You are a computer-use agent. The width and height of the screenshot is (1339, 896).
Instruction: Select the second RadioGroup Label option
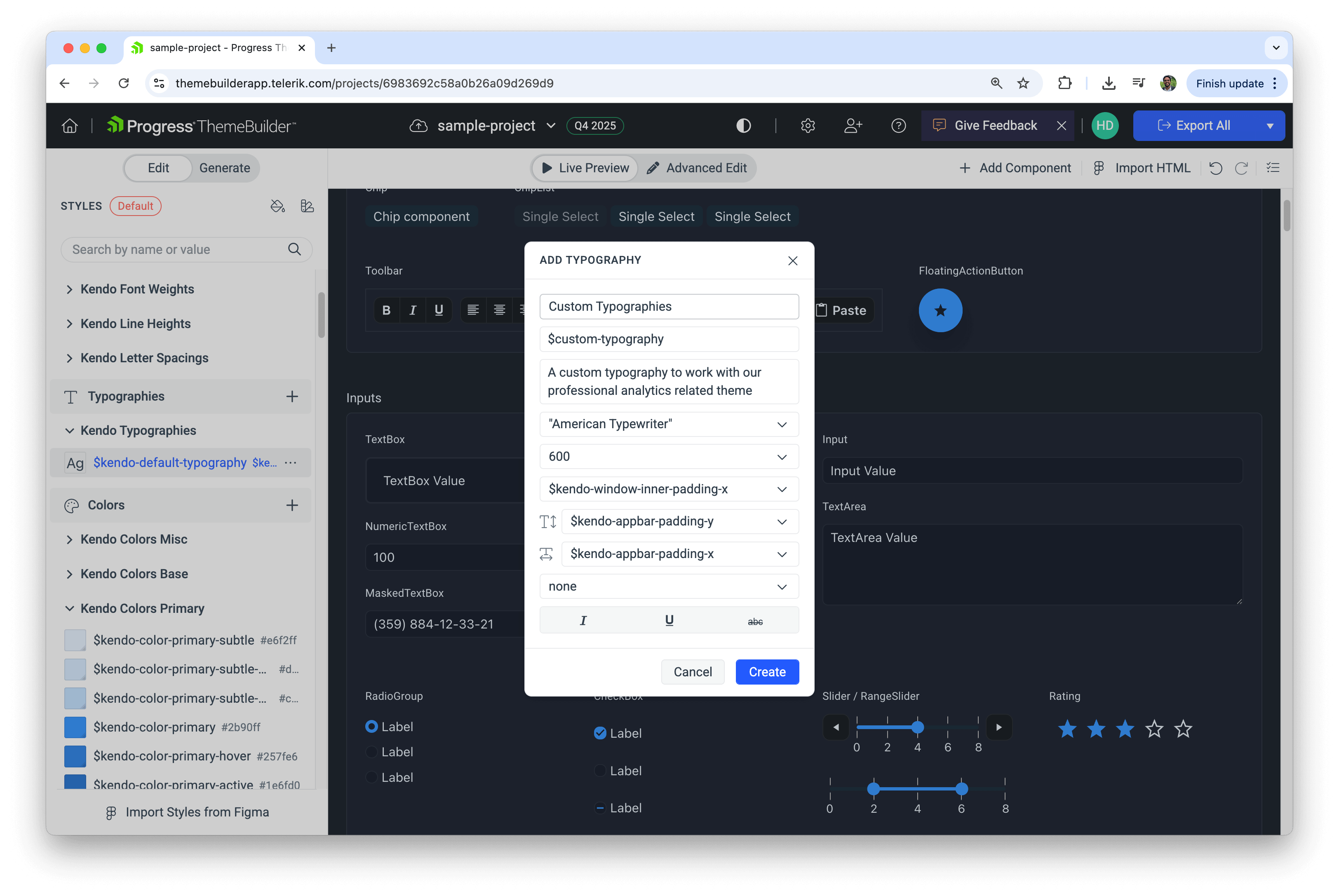click(371, 752)
